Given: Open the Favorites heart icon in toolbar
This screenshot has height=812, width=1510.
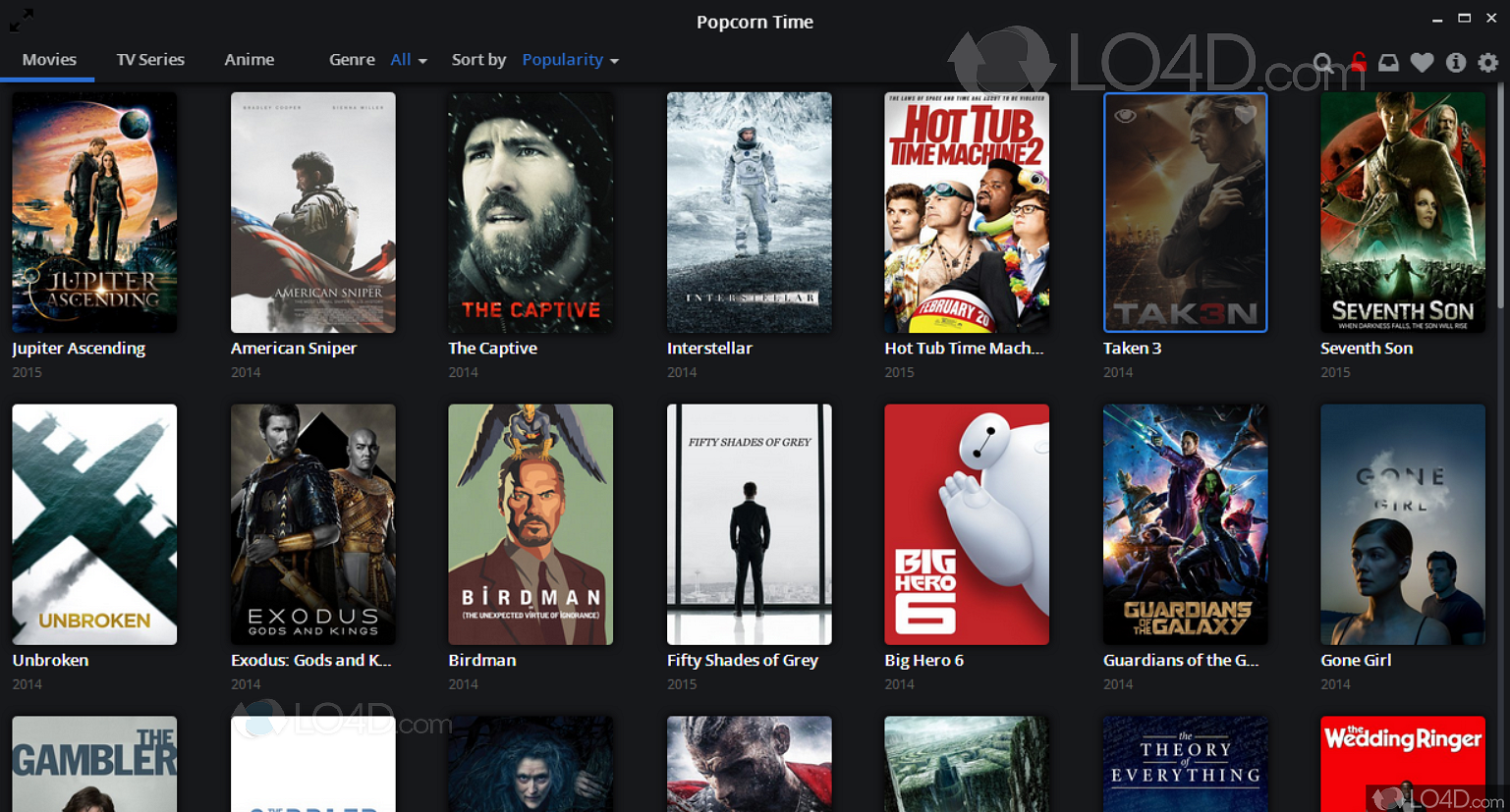Looking at the screenshot, I should [1422, 63].
